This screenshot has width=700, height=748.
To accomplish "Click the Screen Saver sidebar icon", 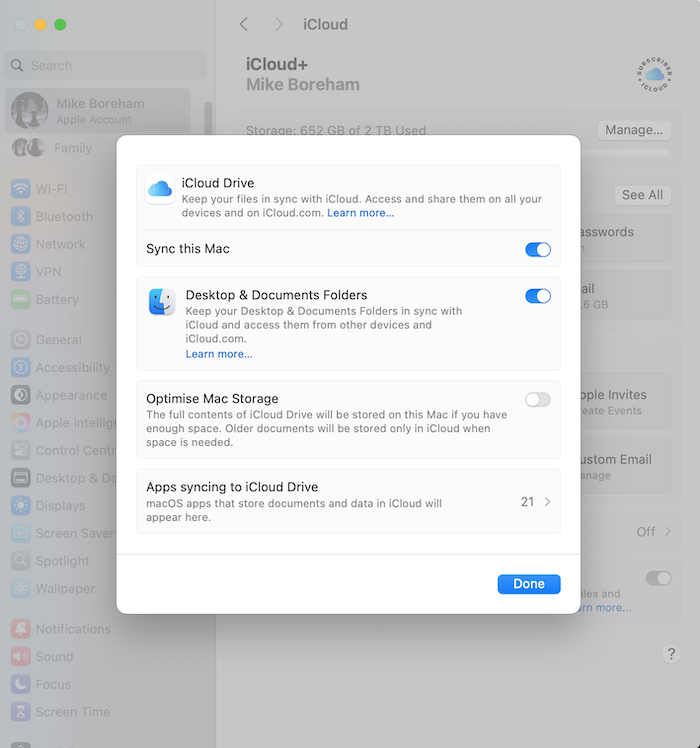I will tap(21, 533).
